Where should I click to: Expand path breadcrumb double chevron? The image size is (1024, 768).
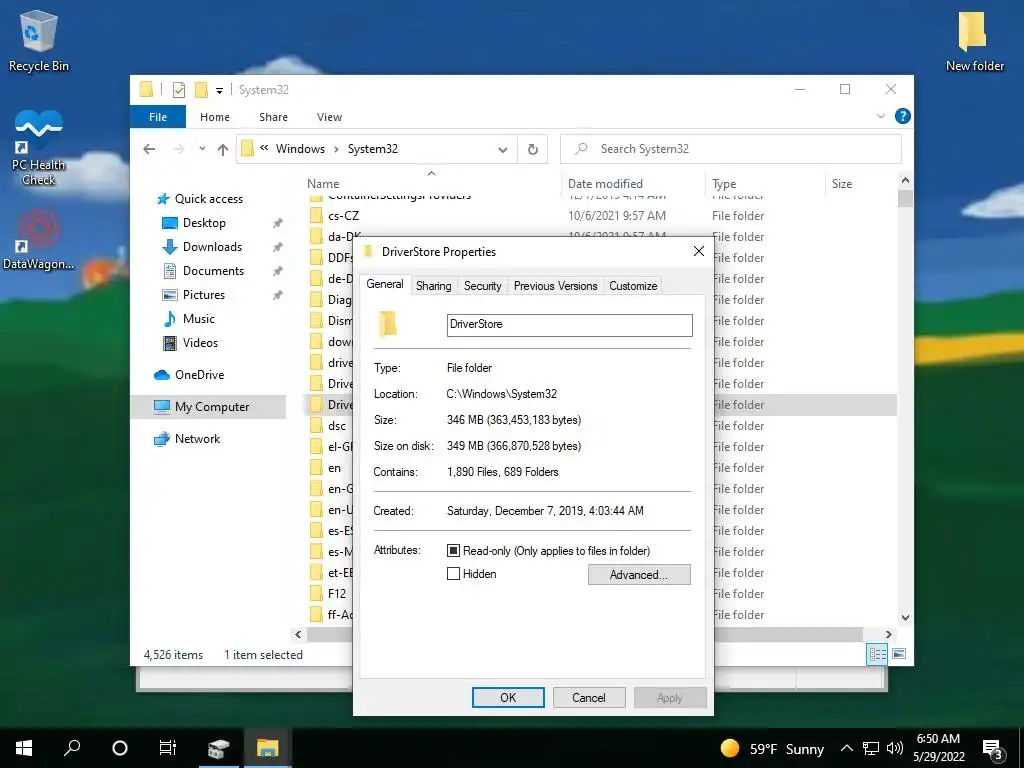click(x=264, y=148)
